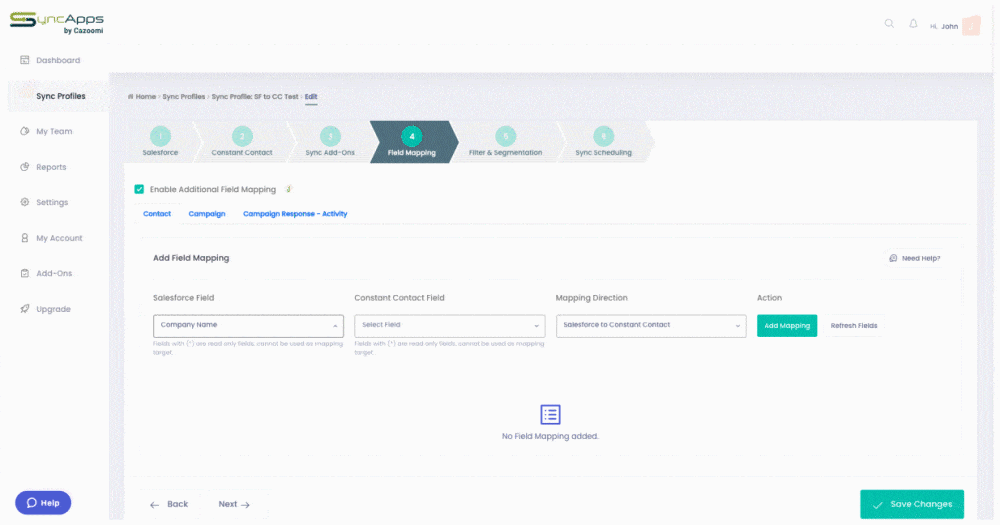This screenshot has height=525, width=1000.
Task: Open John's user avatar menu
Action: (971, 26)
